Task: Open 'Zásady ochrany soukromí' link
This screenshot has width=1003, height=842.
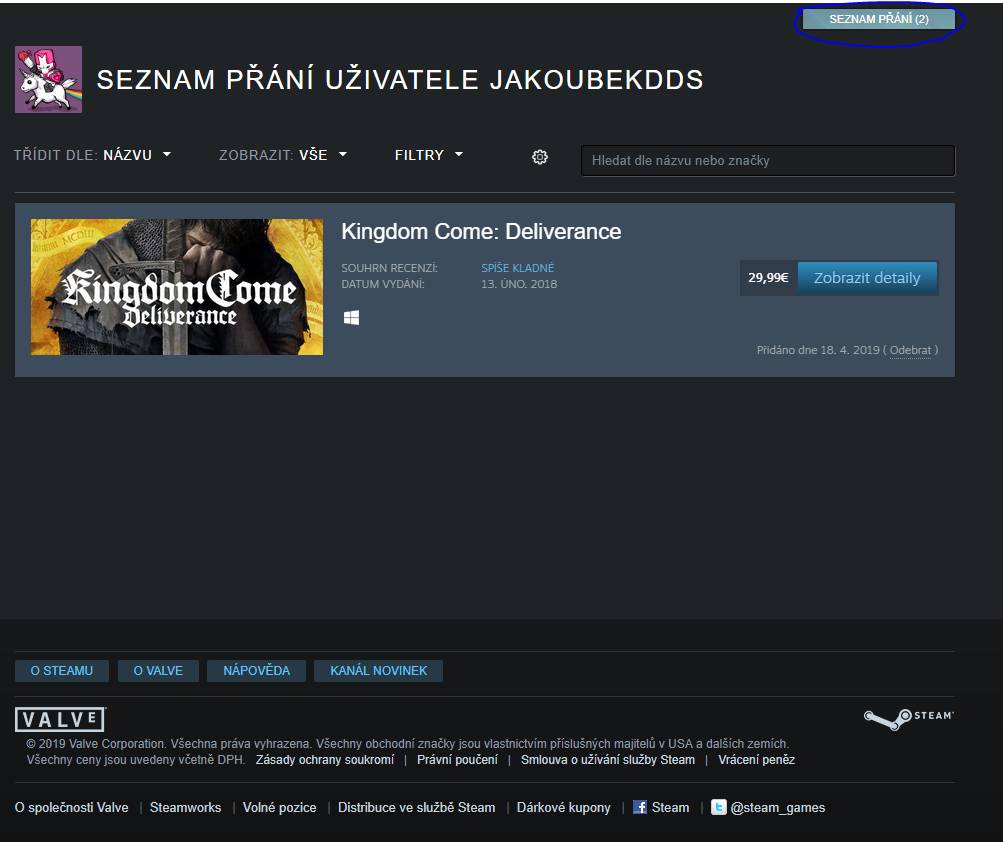Action: [325, 759]
